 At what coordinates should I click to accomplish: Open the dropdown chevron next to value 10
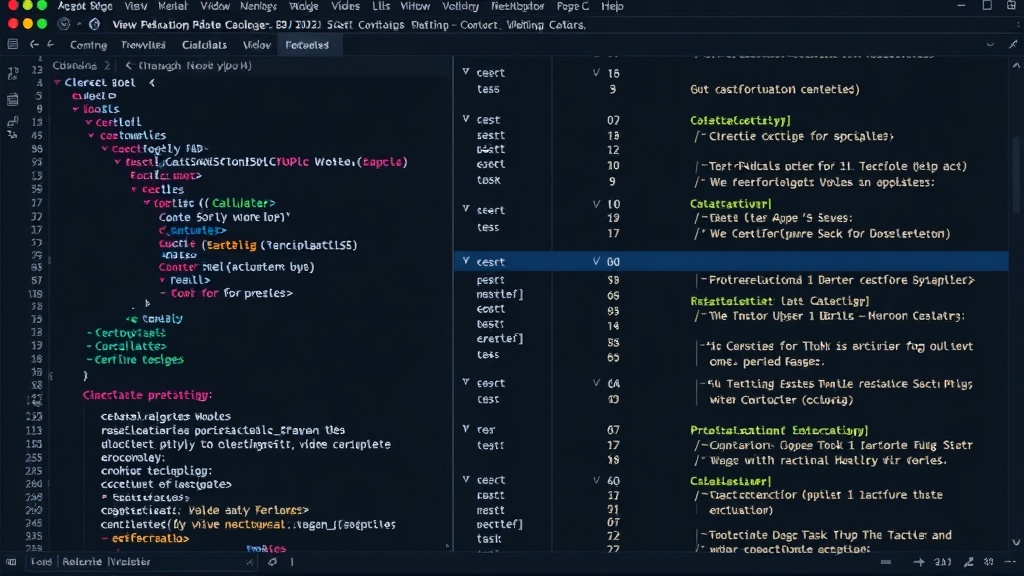coord(596,204)
